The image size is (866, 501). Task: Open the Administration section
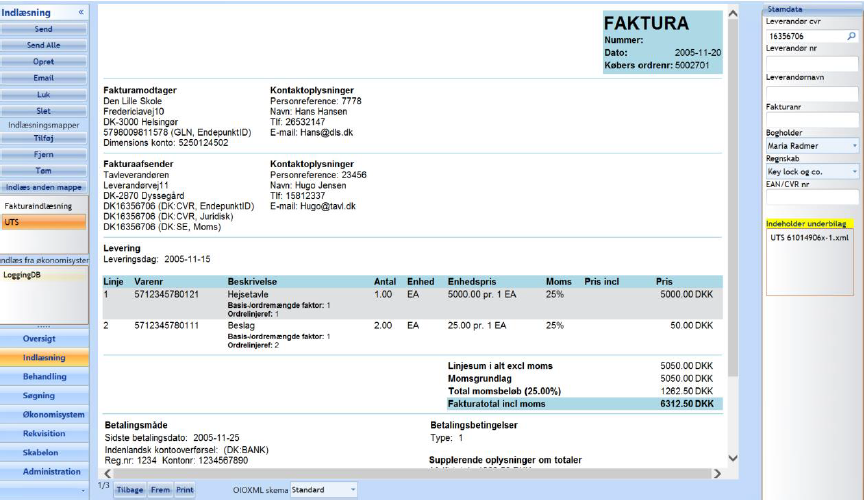point(44,472)
